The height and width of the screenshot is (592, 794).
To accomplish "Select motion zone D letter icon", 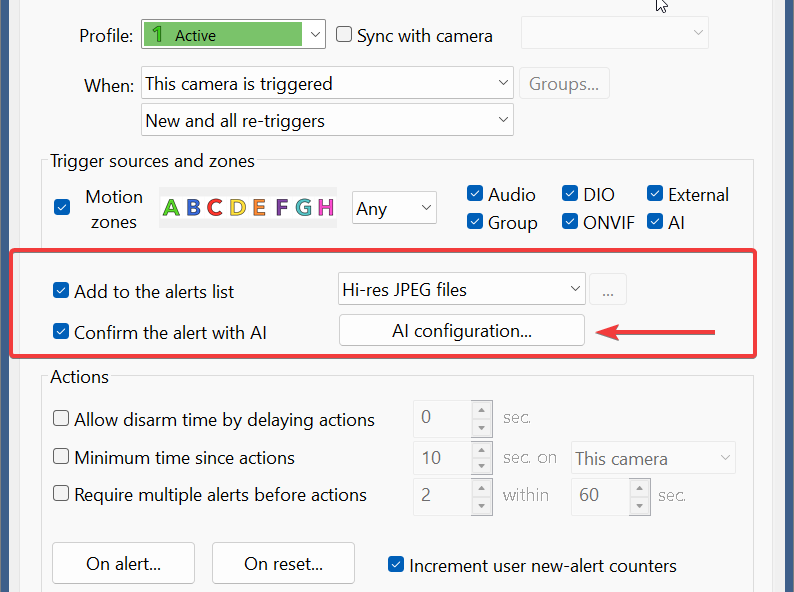I will (237, 208).
